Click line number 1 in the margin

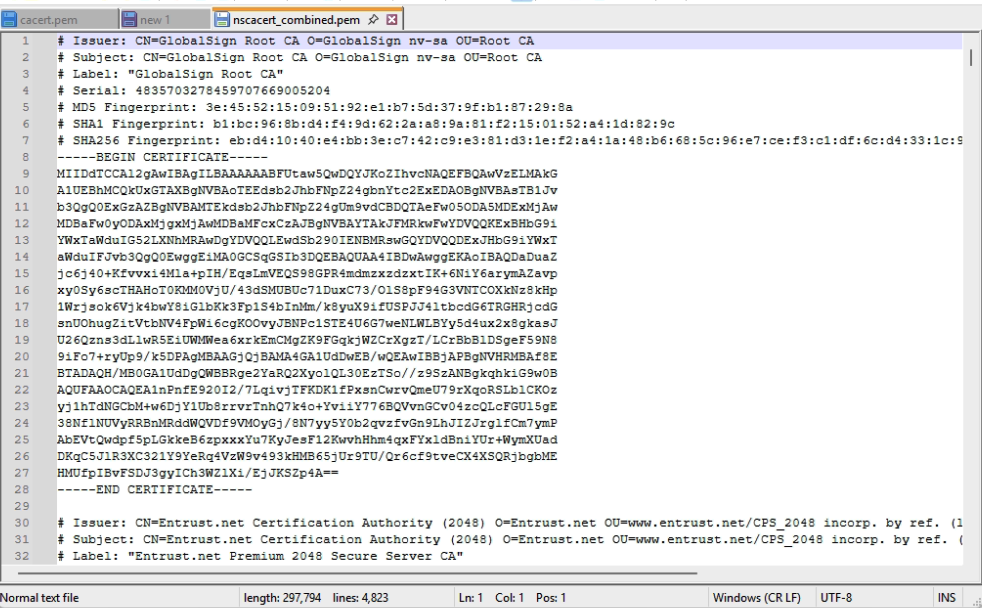(26, 41)
